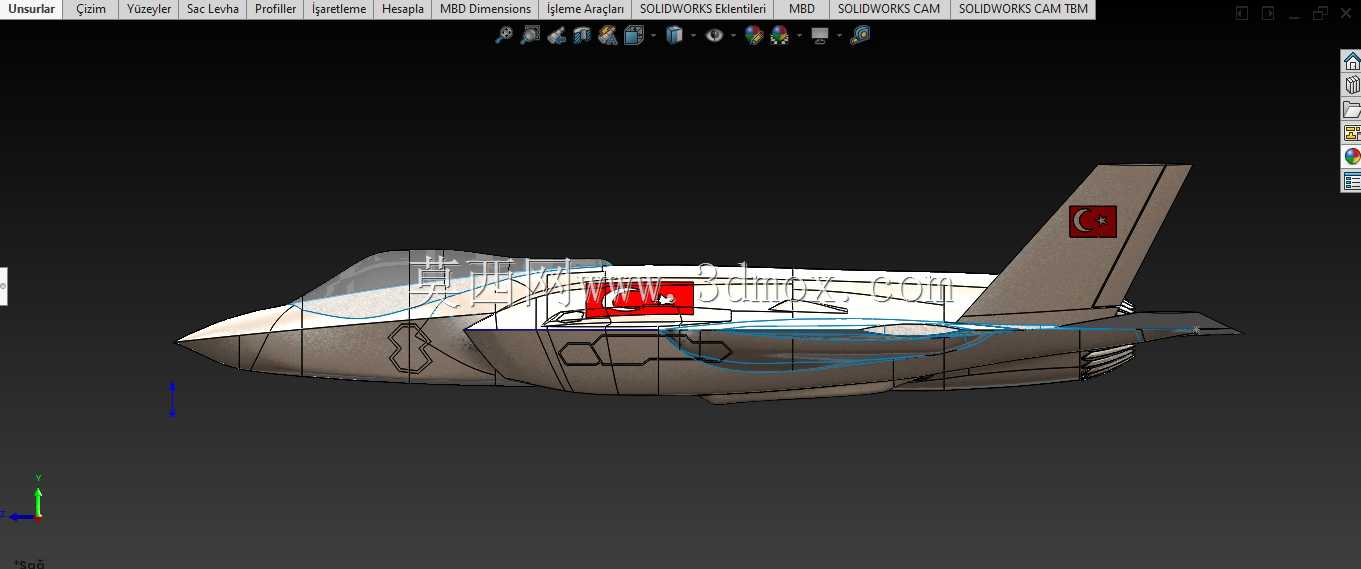
Task: Click the last icon in heads-up view toolbar
Action: point(860,35)
